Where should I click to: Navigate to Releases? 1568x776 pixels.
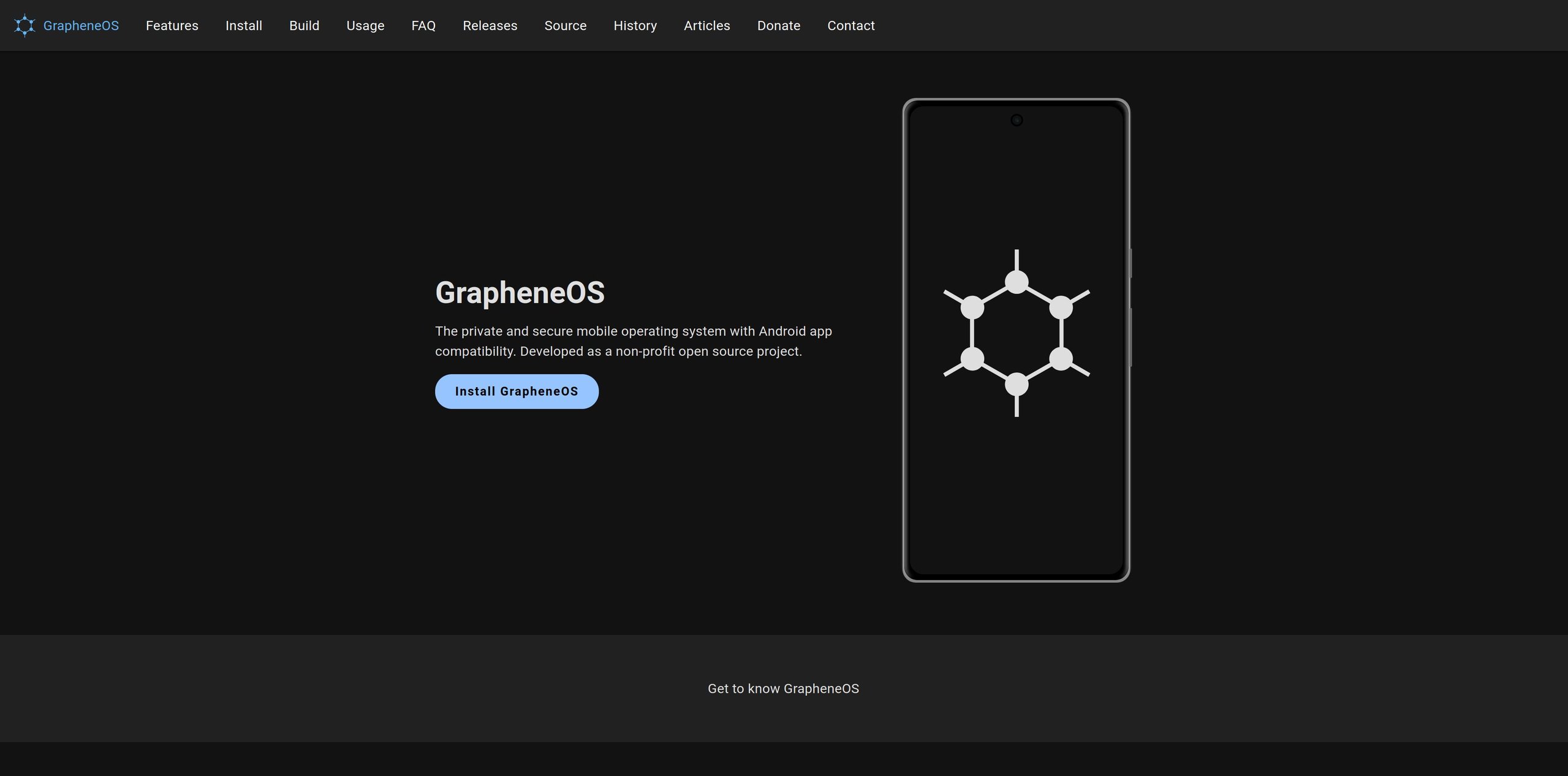point(490,26)
